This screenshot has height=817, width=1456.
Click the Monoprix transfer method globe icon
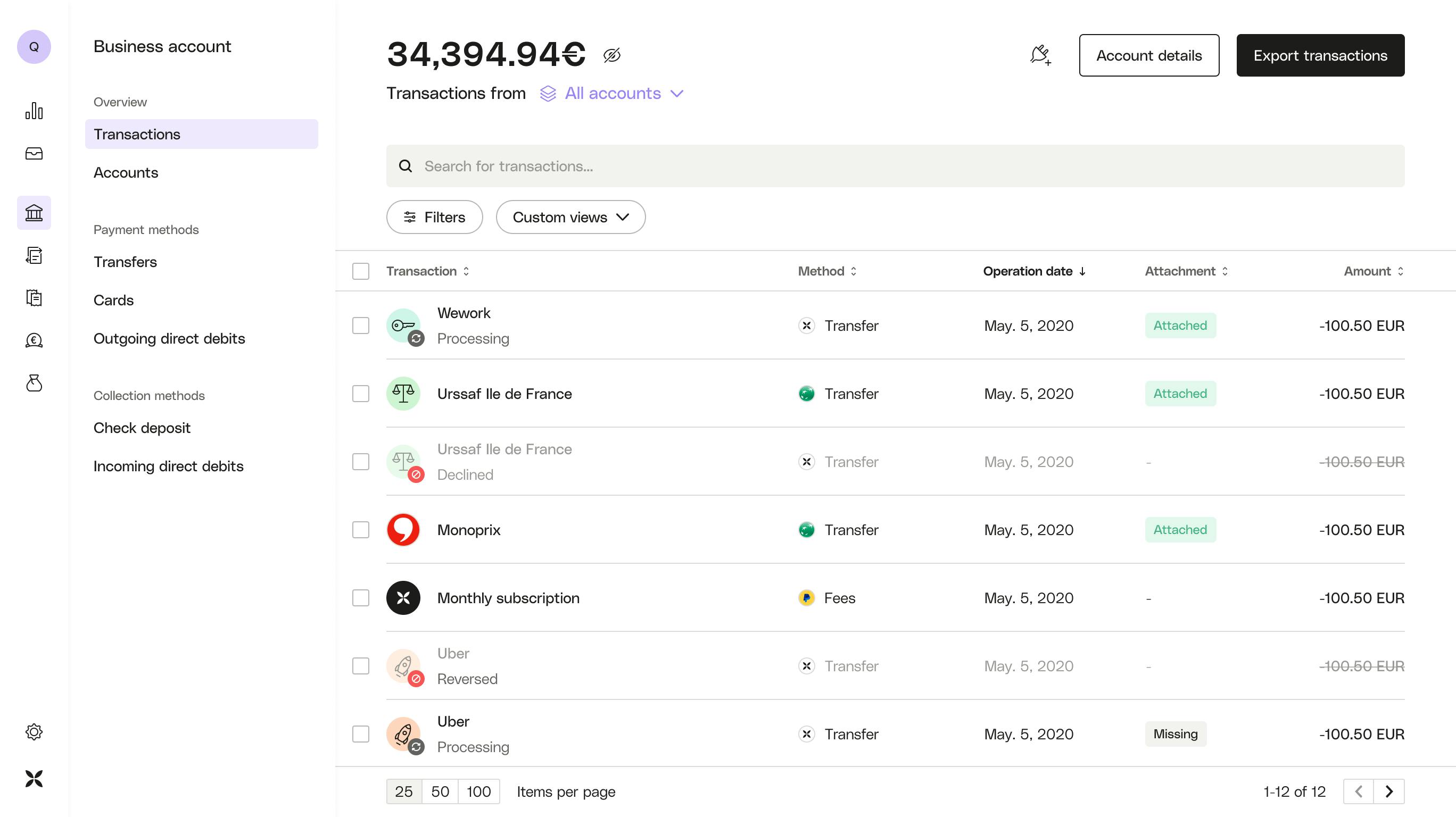click(x=806, y=530)
